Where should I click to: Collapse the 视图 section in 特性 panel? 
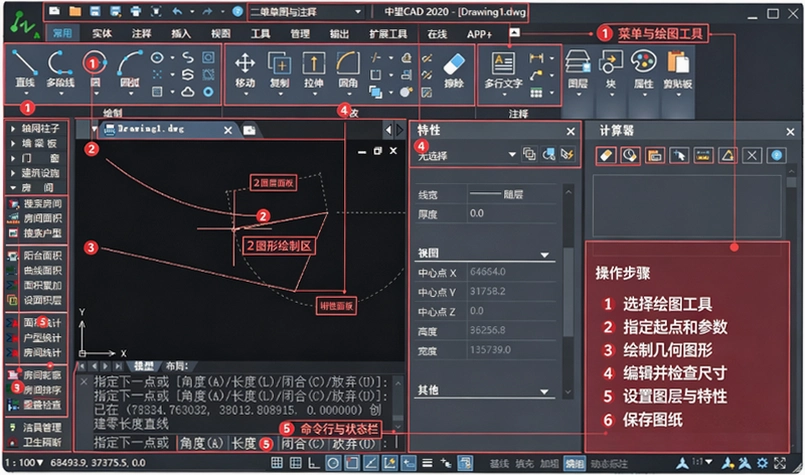pyautogui.click(x=544, y=255)
